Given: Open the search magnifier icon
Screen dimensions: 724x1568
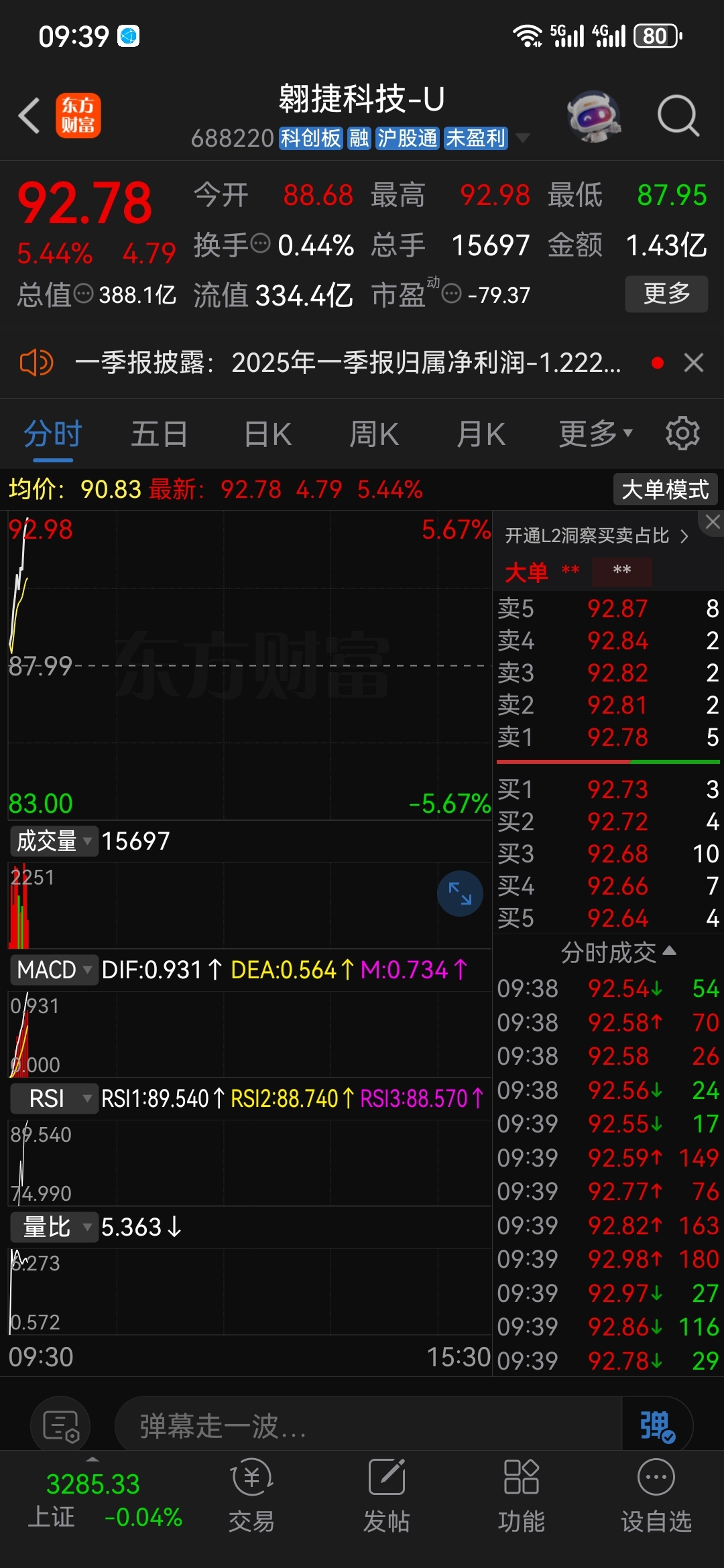Looking at the screenshot, I should pyautogui.click(x=678, y=116).
